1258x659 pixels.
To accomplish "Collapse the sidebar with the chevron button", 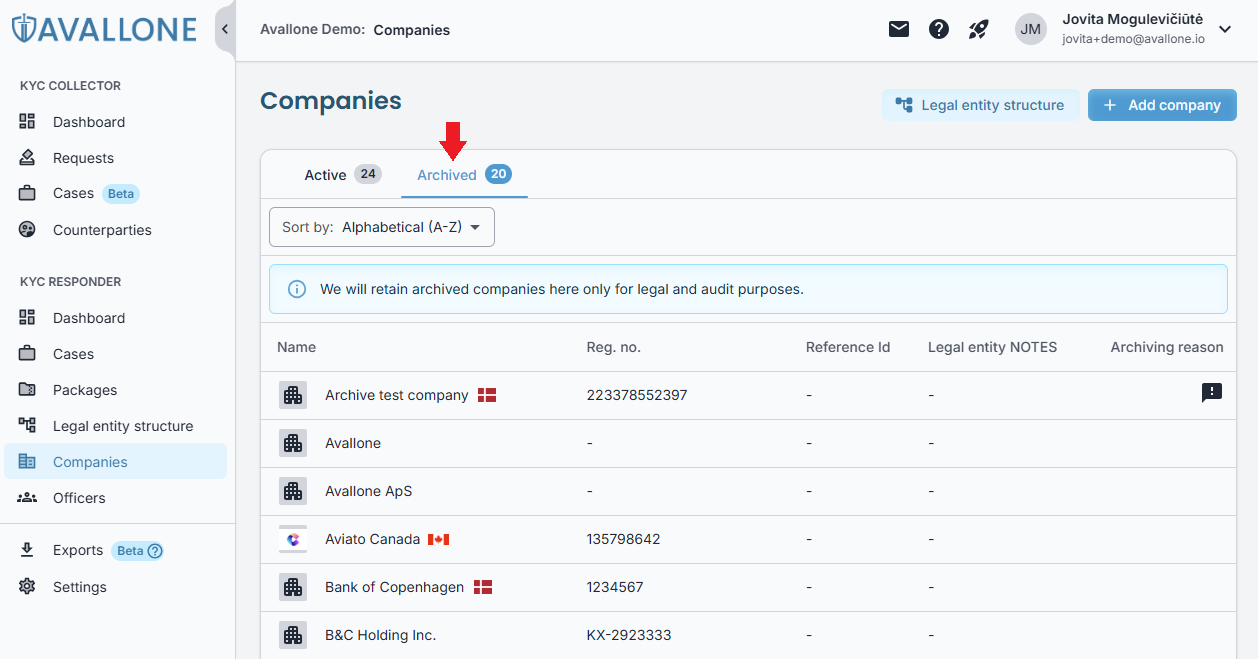I will 225,29.
